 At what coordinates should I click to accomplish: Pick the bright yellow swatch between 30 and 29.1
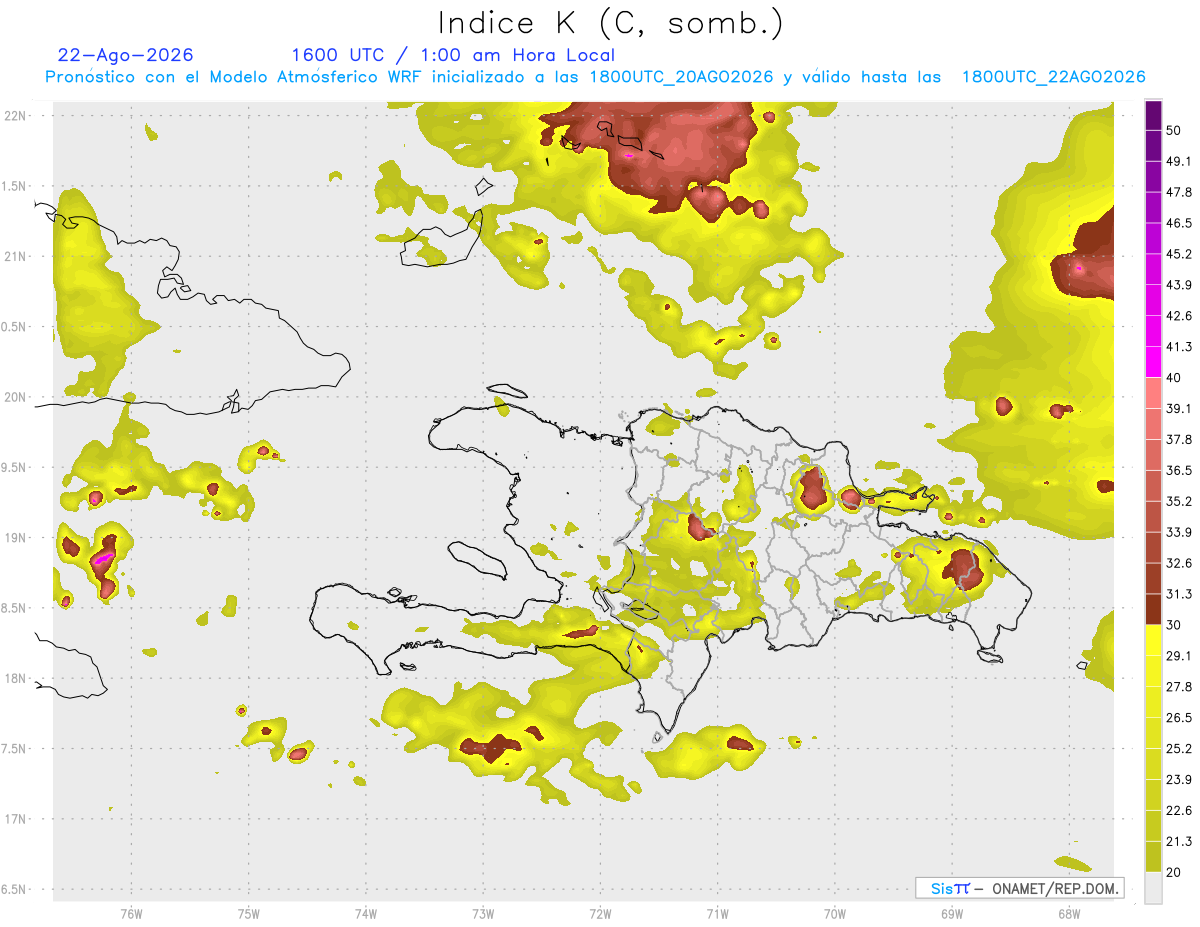coord(1153,641)
